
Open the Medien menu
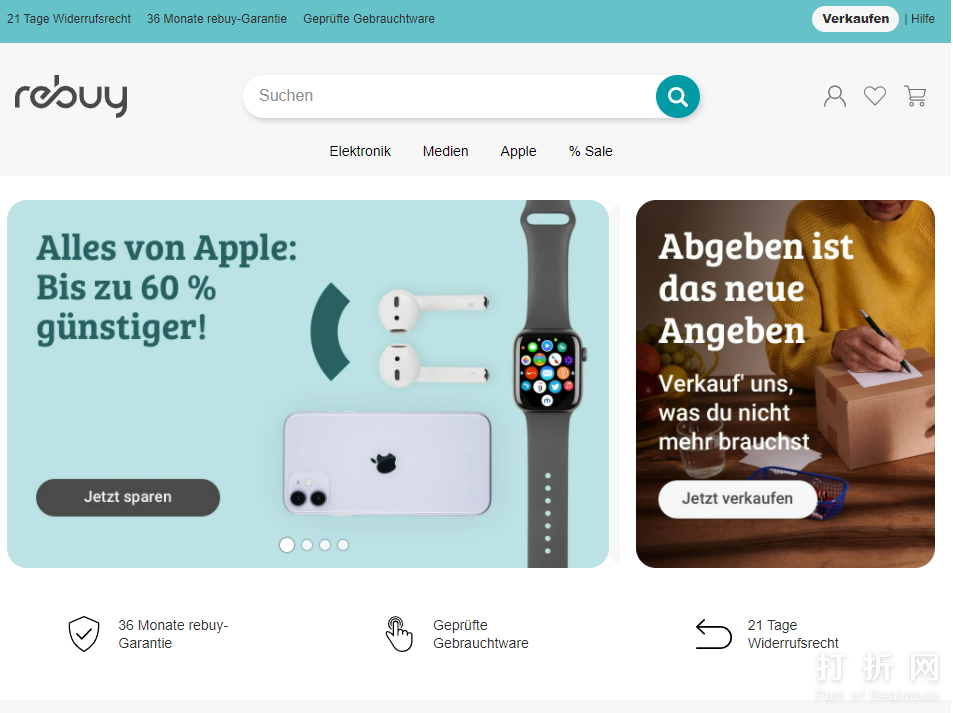coord(446,151)
